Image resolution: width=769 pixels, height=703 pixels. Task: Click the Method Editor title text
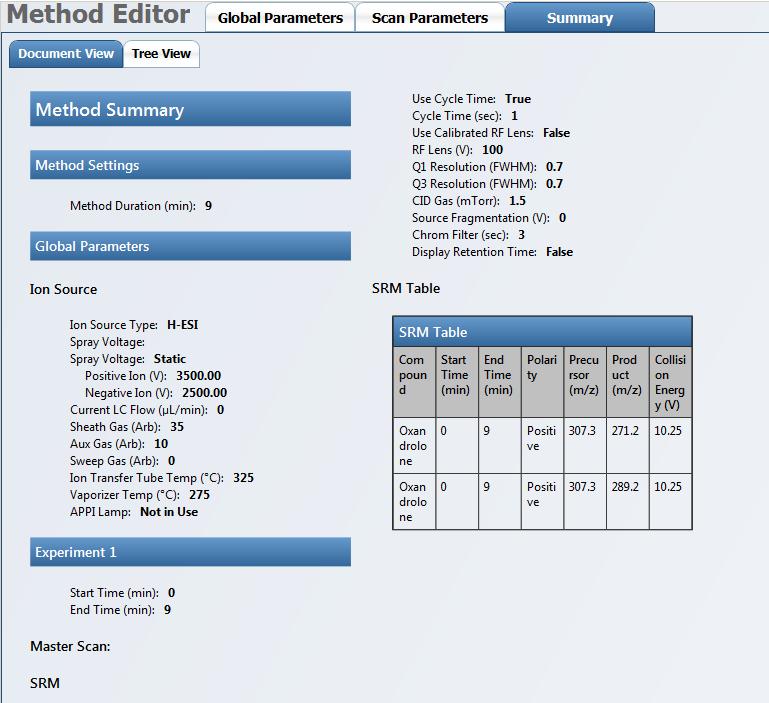pos(98,15)
